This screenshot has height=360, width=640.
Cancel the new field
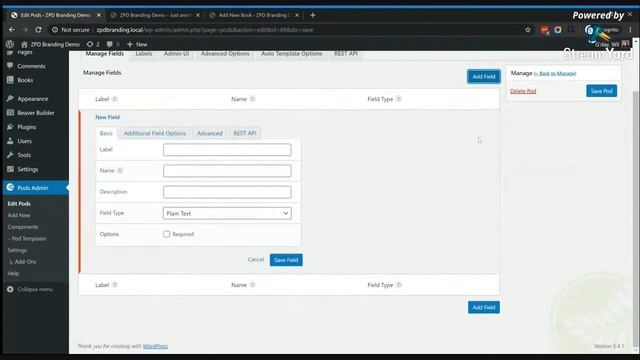tap(256, 260)
